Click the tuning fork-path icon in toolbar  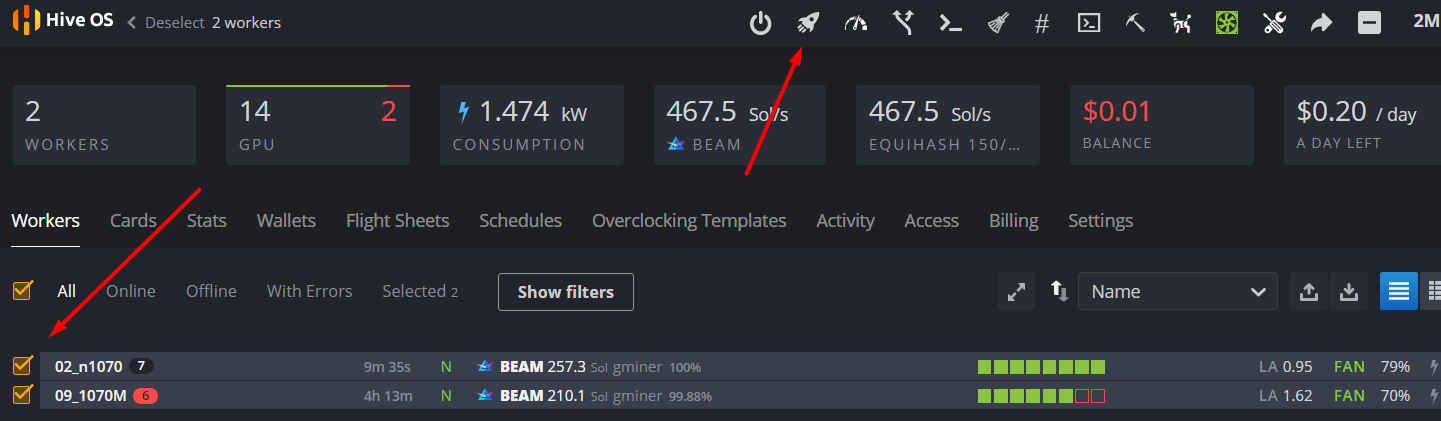coord(904,23)
